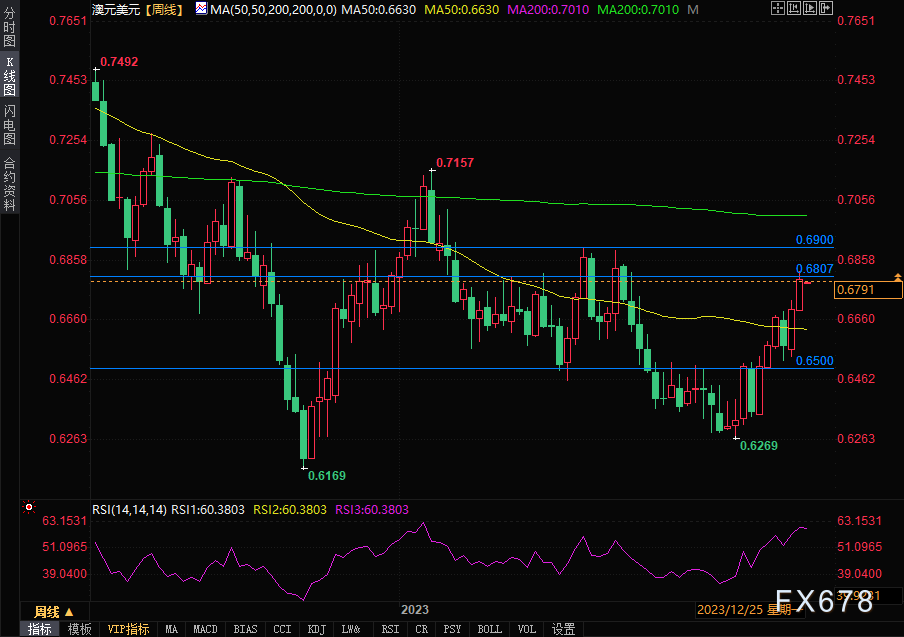This screenshot has height=637, width=904.
Task: Click the alert bell icon on price axis
Action: pyautogui.click(x=898, y=275)
